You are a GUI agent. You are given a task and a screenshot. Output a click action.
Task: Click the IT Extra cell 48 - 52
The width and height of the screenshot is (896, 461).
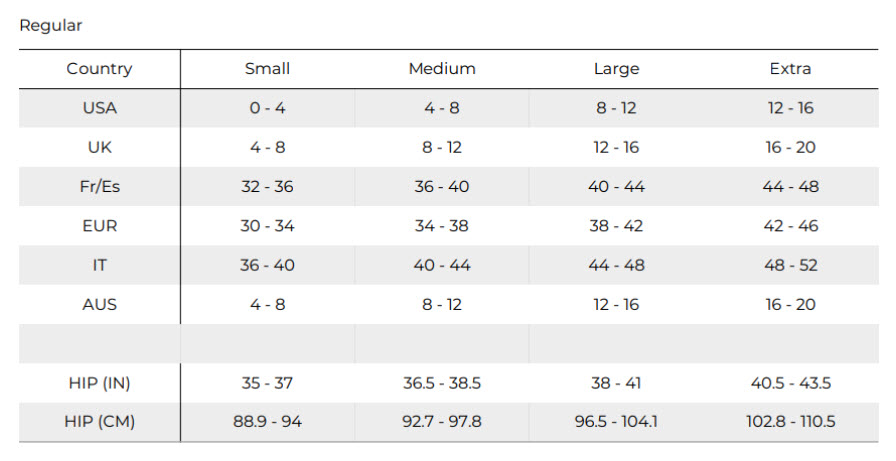791,265
